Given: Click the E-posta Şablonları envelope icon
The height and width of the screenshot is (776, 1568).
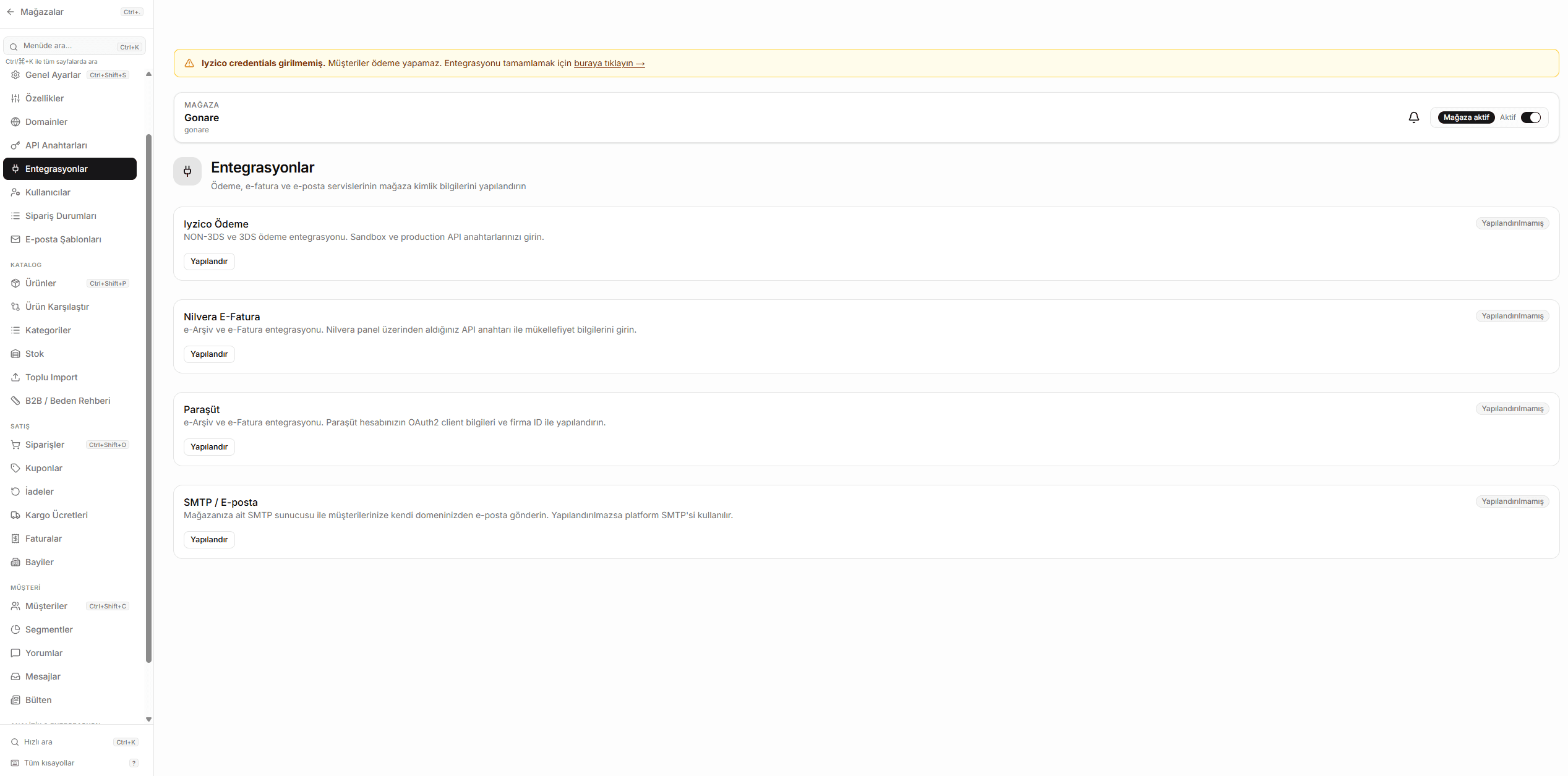Looking at the screenshot, I should pos(15,239).
